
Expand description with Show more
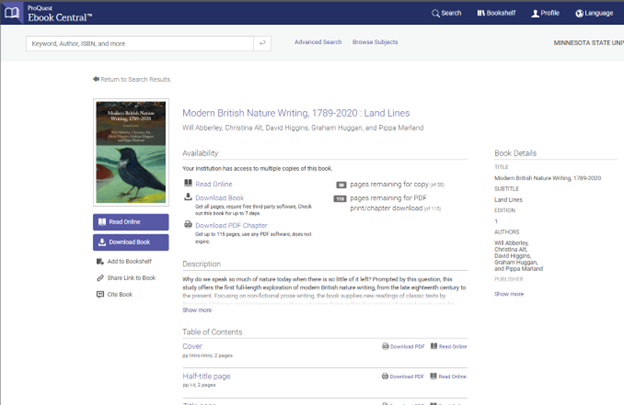click(x=197, y=310)
